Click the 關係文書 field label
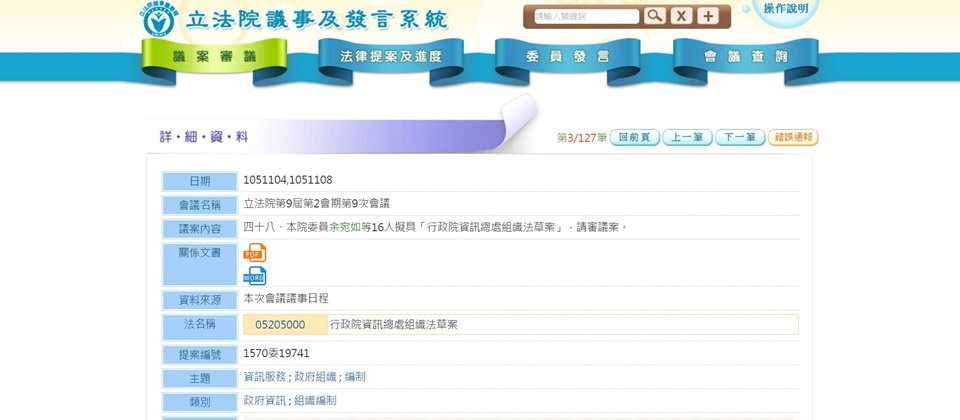This screenshot has width=960, height=420. 200,264
